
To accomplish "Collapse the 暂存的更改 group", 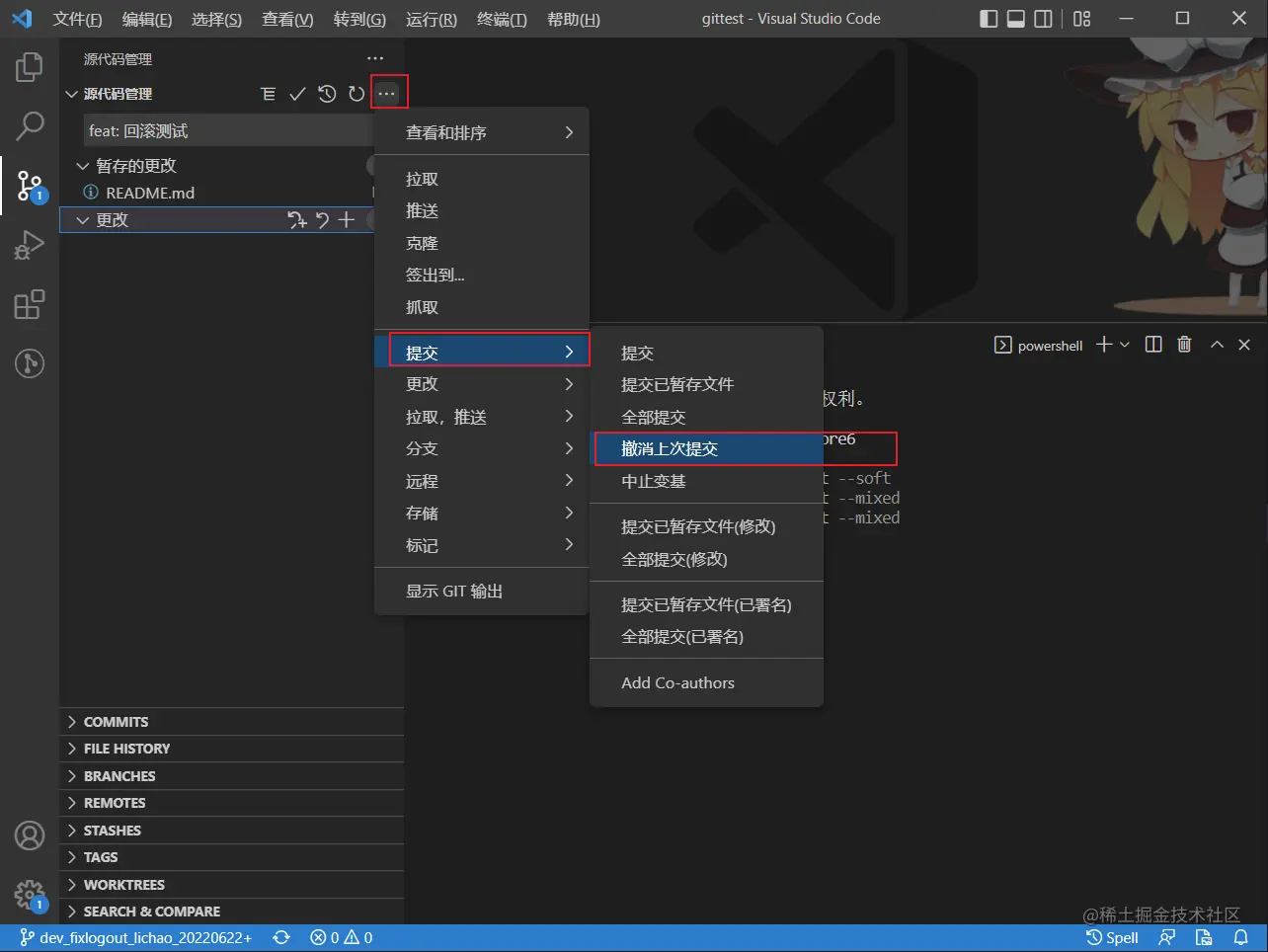I will click(x=83, y=166).
